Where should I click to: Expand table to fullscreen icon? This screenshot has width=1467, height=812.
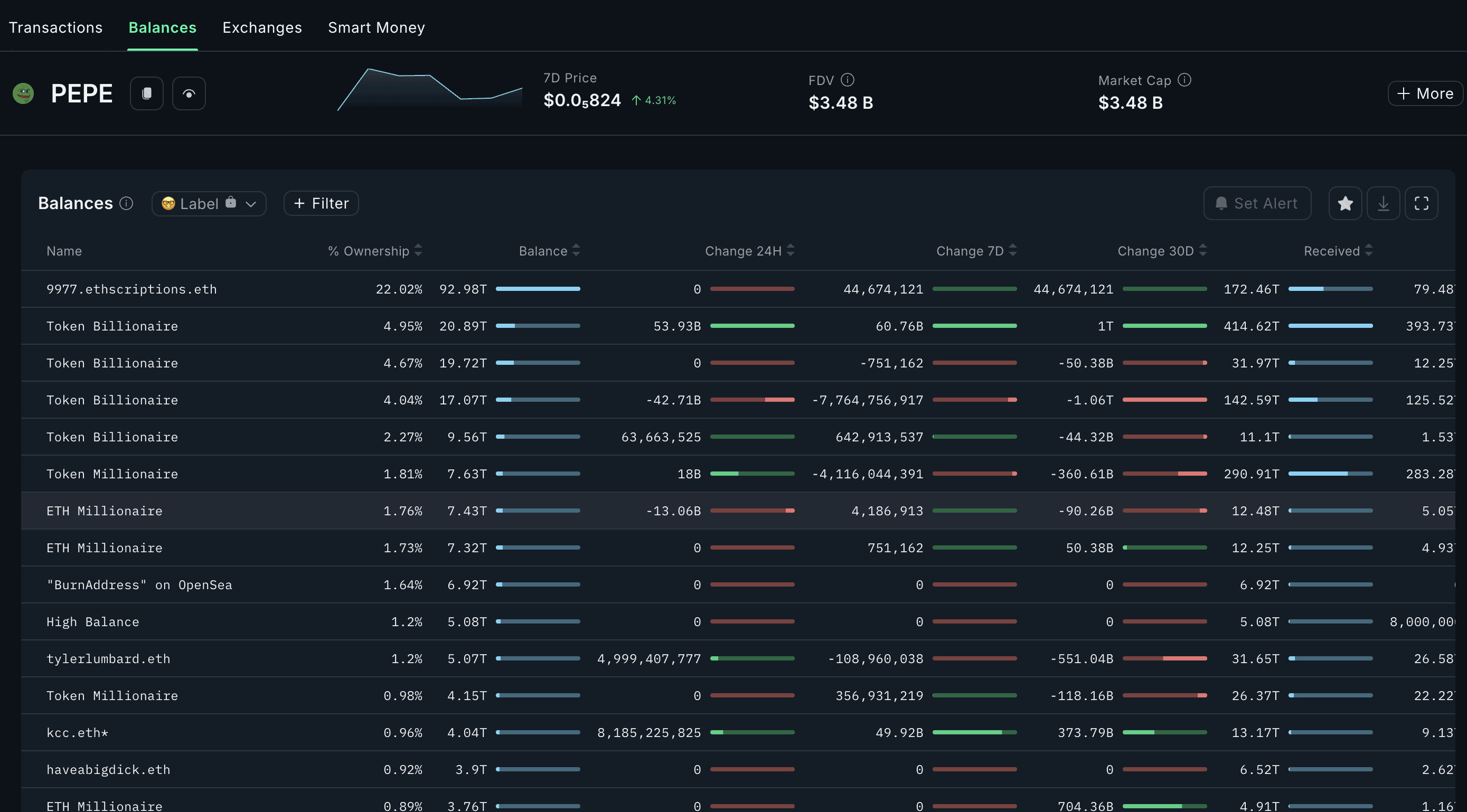pos(1421,203)
